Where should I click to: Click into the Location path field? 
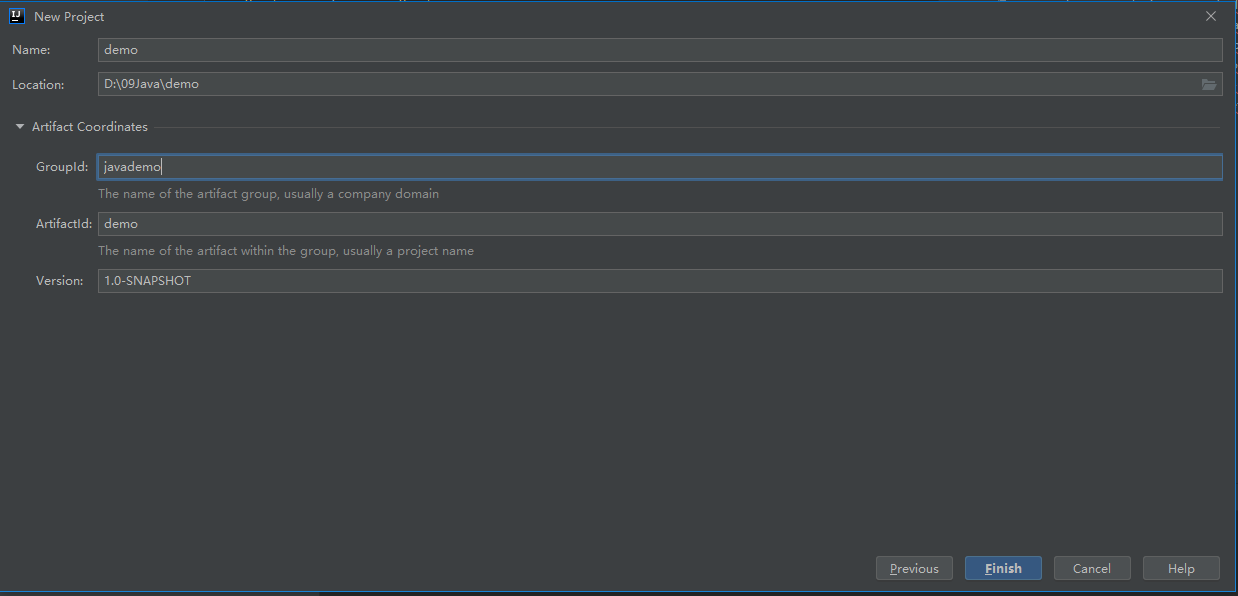click(648, 84)
